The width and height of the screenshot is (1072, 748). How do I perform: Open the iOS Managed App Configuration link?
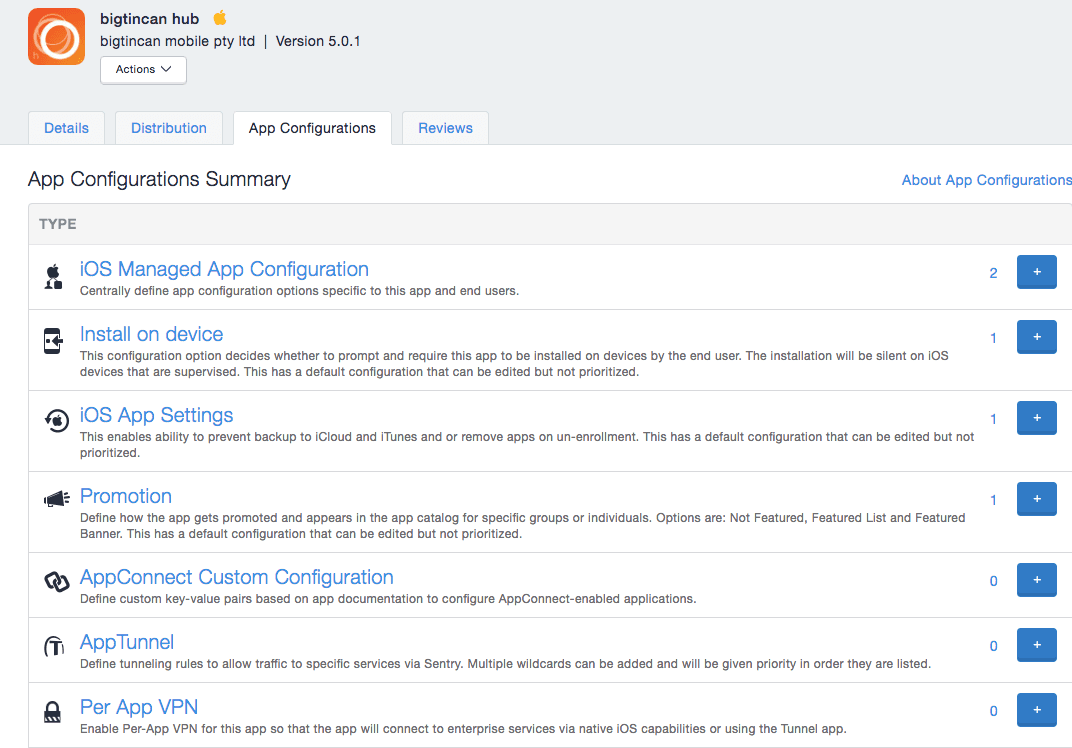click(x=224, y=269)
